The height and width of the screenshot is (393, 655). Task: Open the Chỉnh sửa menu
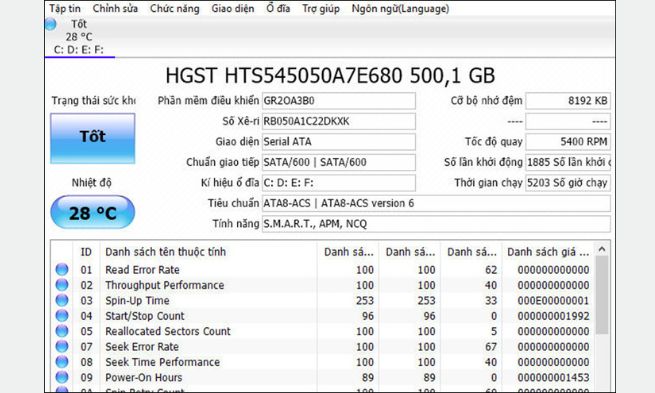point(115,8)
